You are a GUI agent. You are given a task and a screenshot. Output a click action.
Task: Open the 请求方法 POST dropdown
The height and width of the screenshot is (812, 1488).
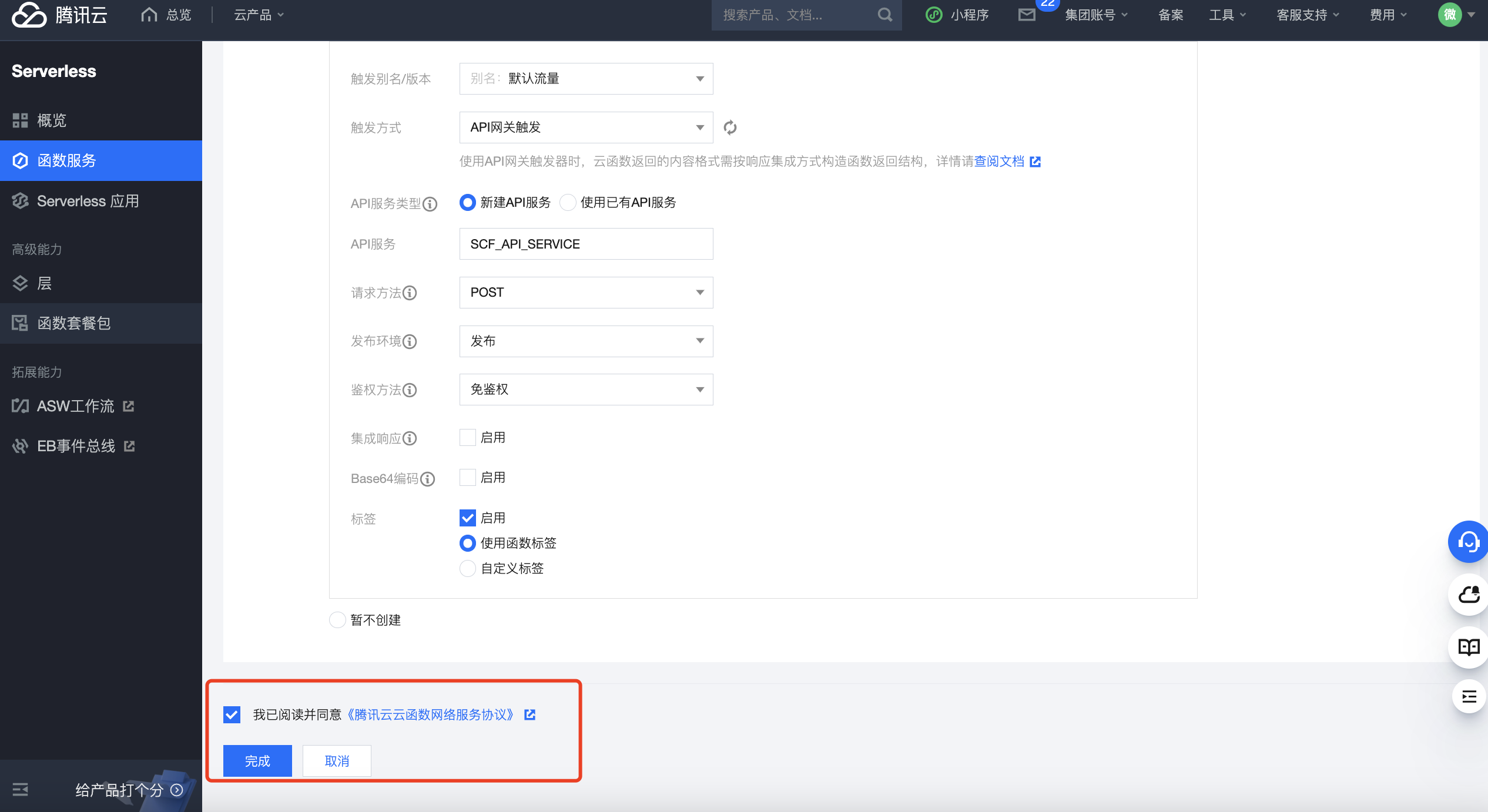point(587,293)
